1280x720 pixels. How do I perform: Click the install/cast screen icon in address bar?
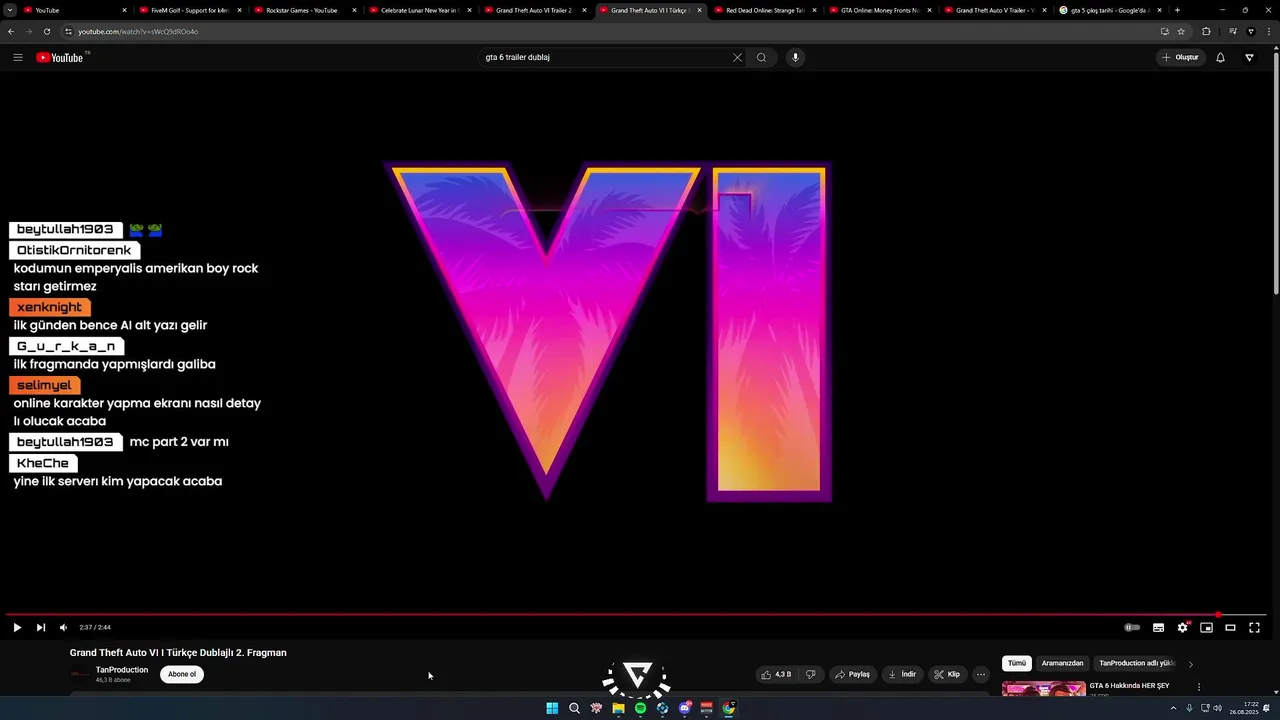tap(1165, 31)
